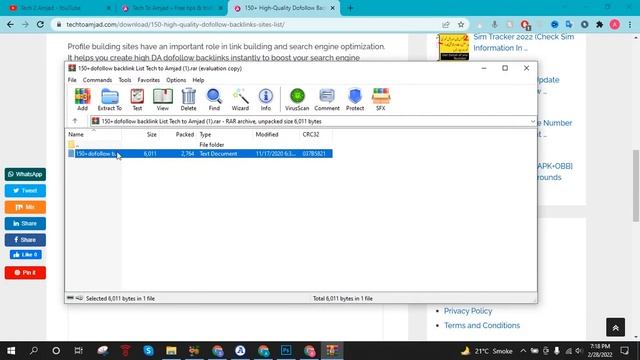Click the Protect shield icon
This screenshot has width=640, height=360.
[355, 99]
